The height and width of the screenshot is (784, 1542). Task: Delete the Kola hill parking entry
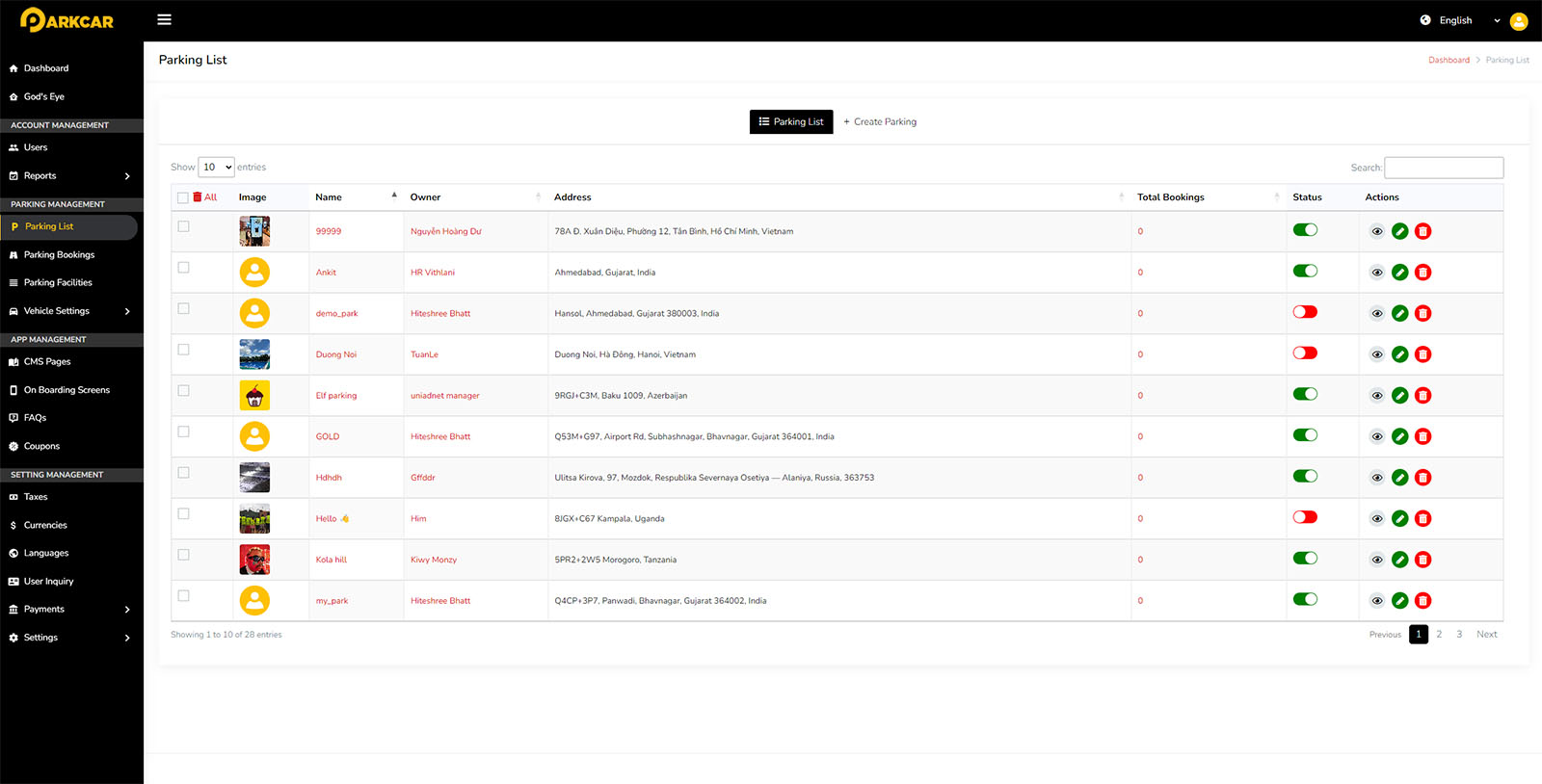pyautogui.click(x=1423, y=560)
